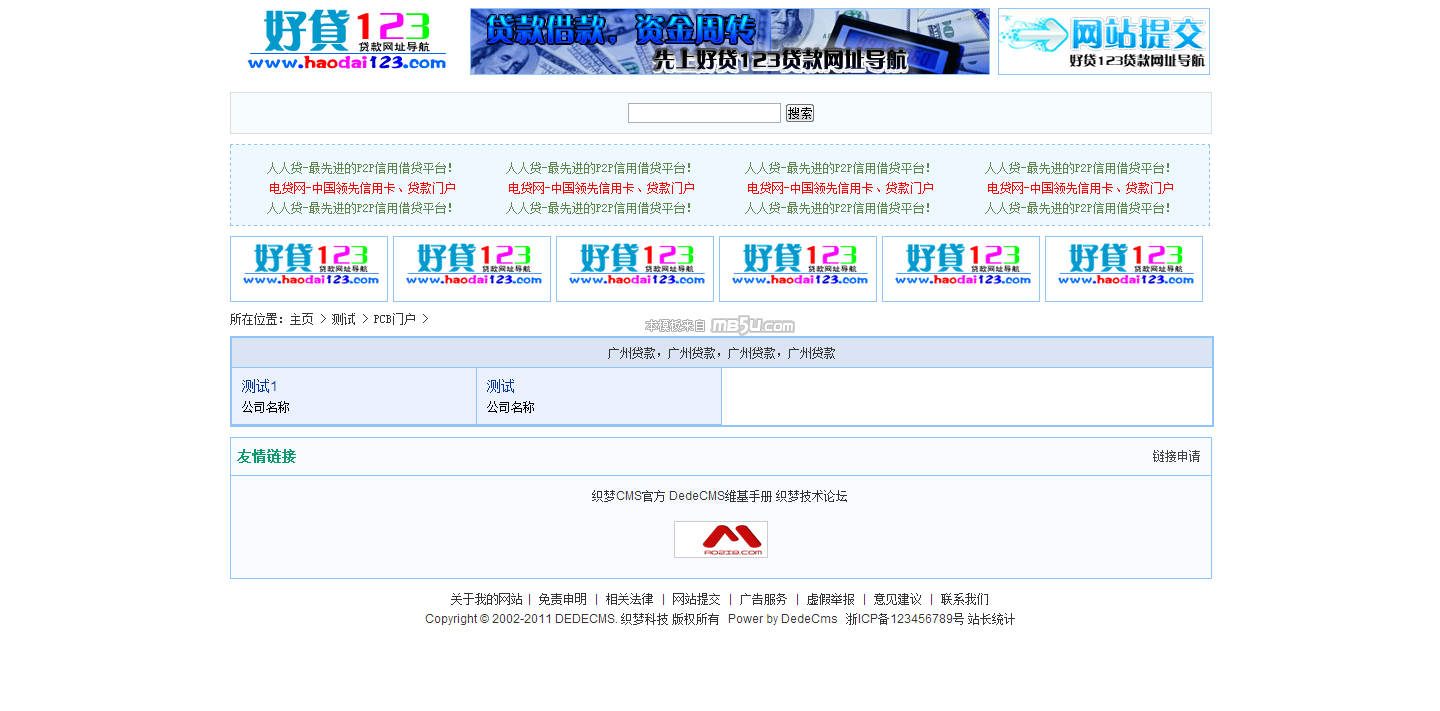The height and width of the screenshot is (711, 1440).
Task: Open 免责申明 in the footer menu
Action: 562,599
